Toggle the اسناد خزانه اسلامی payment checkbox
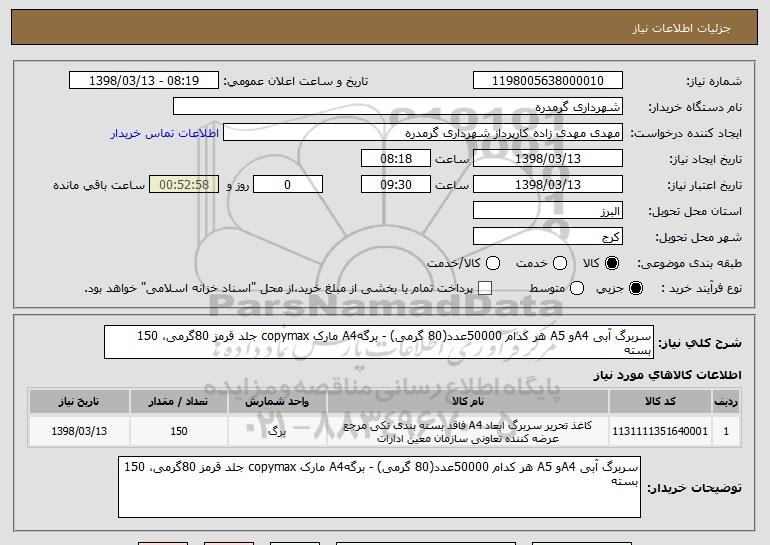This screenshot has width=770, height=545. pos(485,288)
